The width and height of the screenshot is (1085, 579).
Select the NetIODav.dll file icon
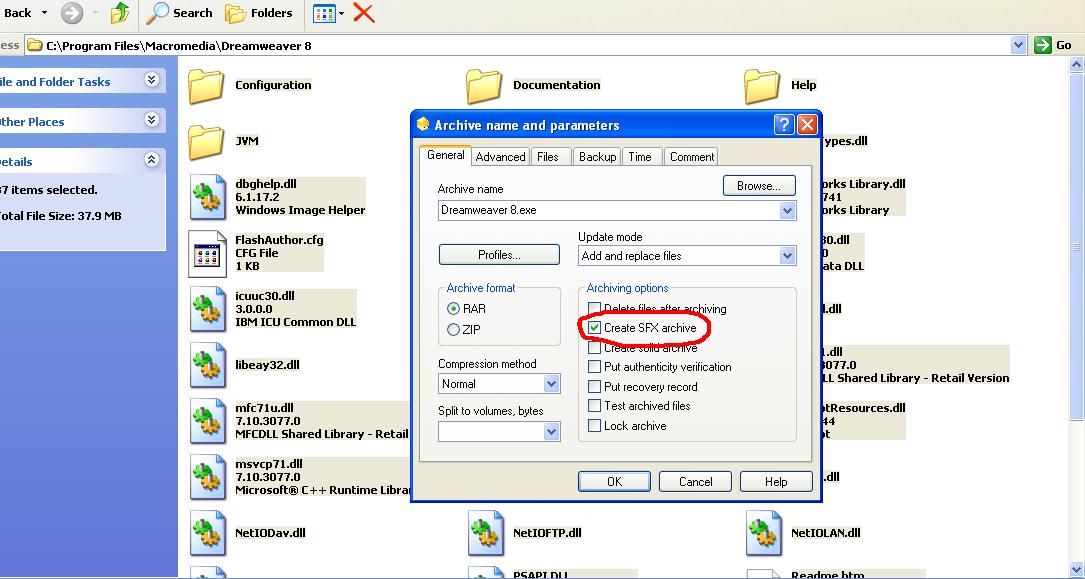point(207,533)
